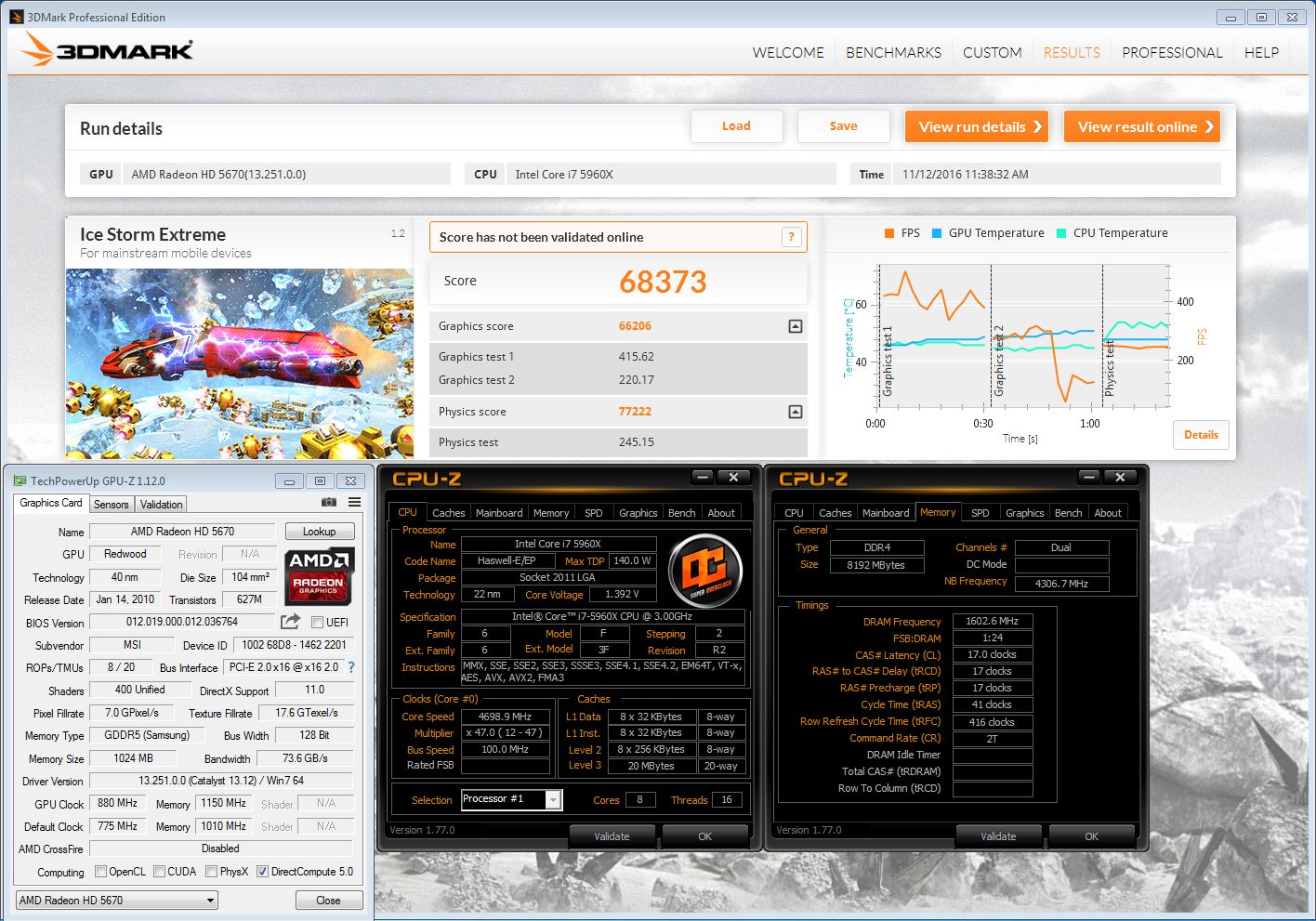Switch to GPU-Z Sensors tab
Viewport: 1316px width, 921px height.
pos(112,505)
